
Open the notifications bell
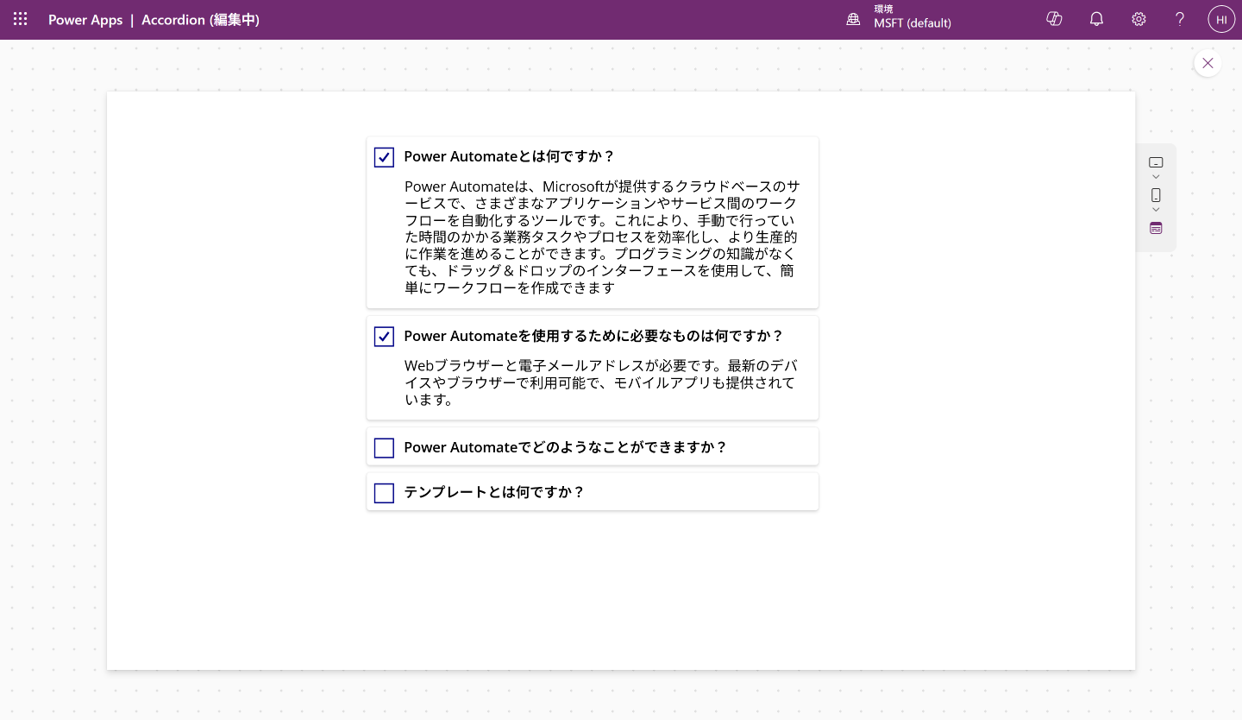(x=1096, y=19)
